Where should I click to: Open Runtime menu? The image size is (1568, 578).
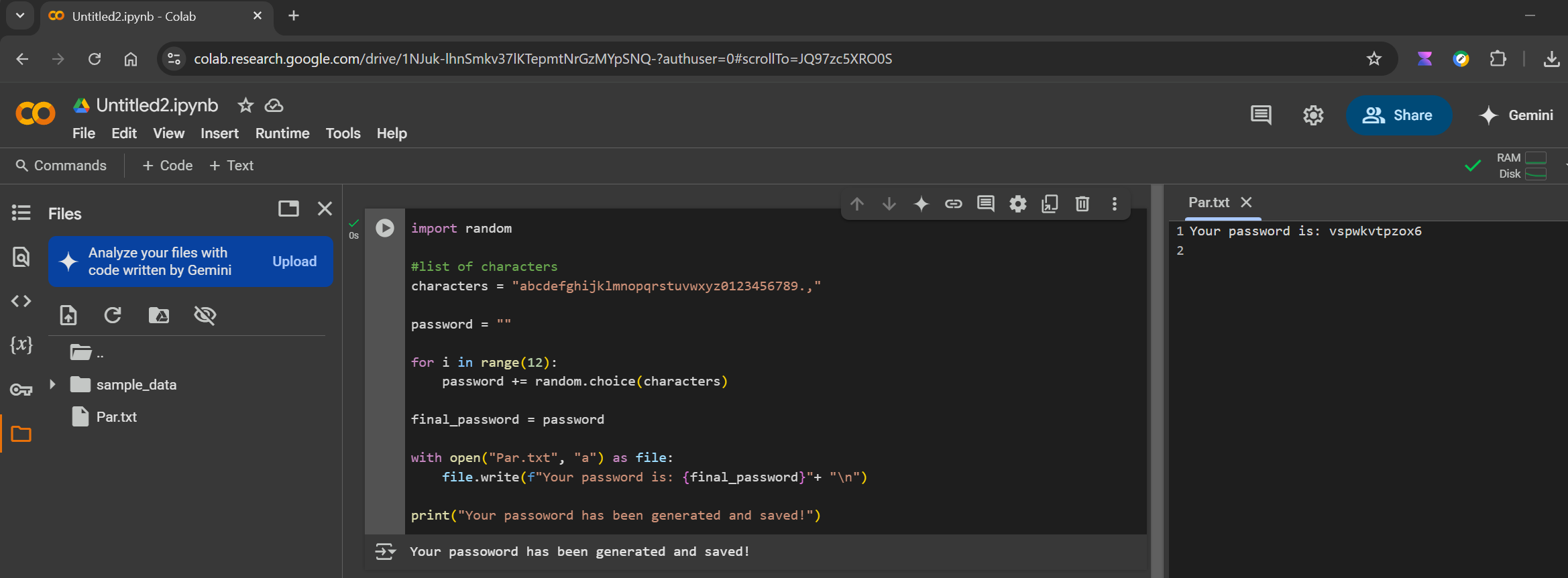[282, 133]
